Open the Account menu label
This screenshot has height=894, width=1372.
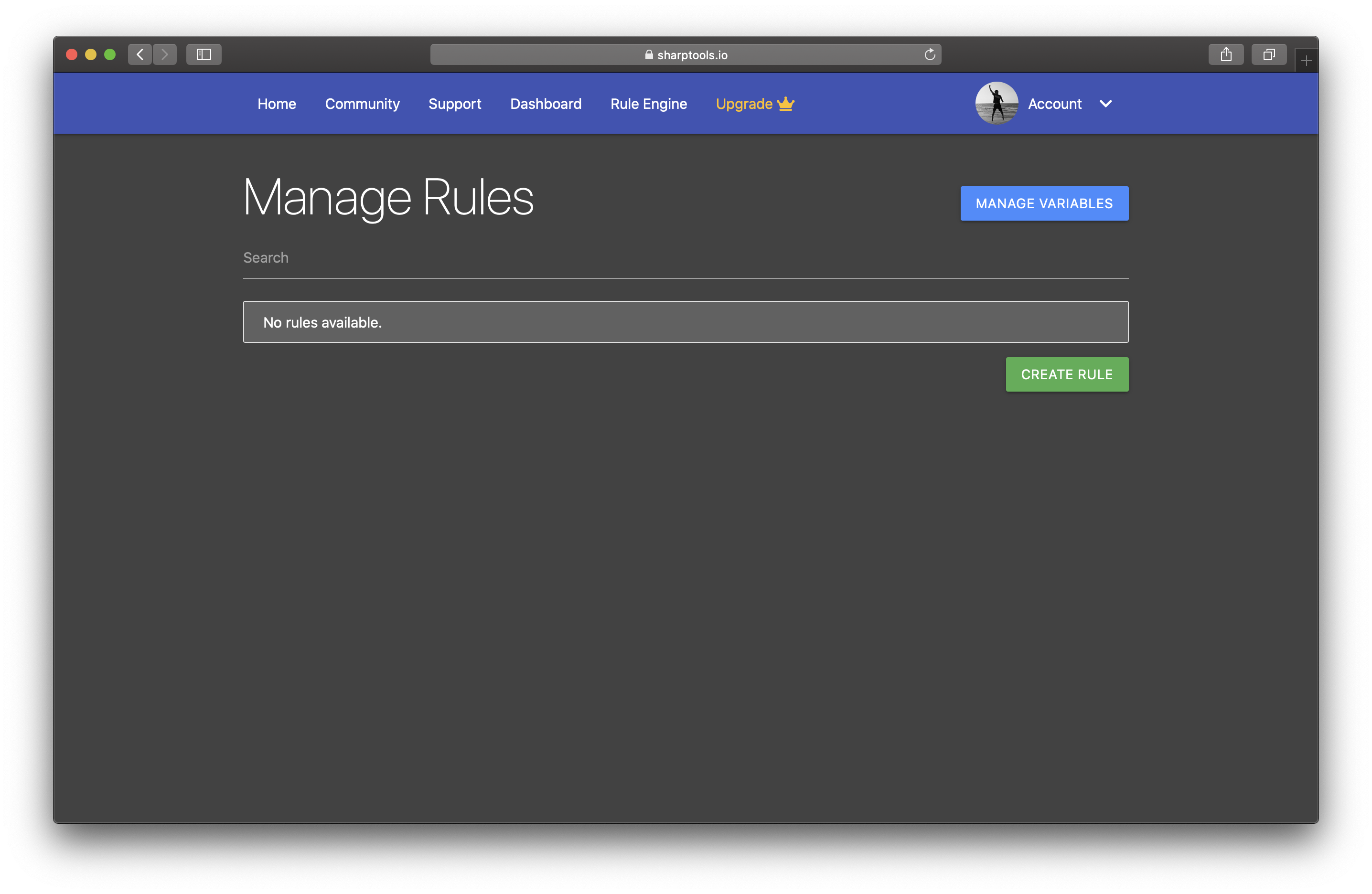pos(1054,104)
